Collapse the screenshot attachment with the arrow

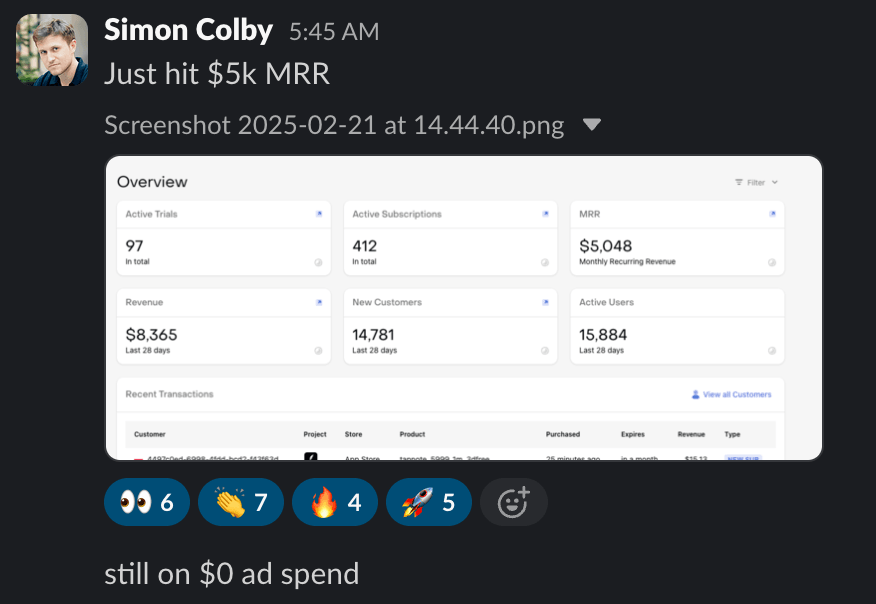click(x=592, y=125)
